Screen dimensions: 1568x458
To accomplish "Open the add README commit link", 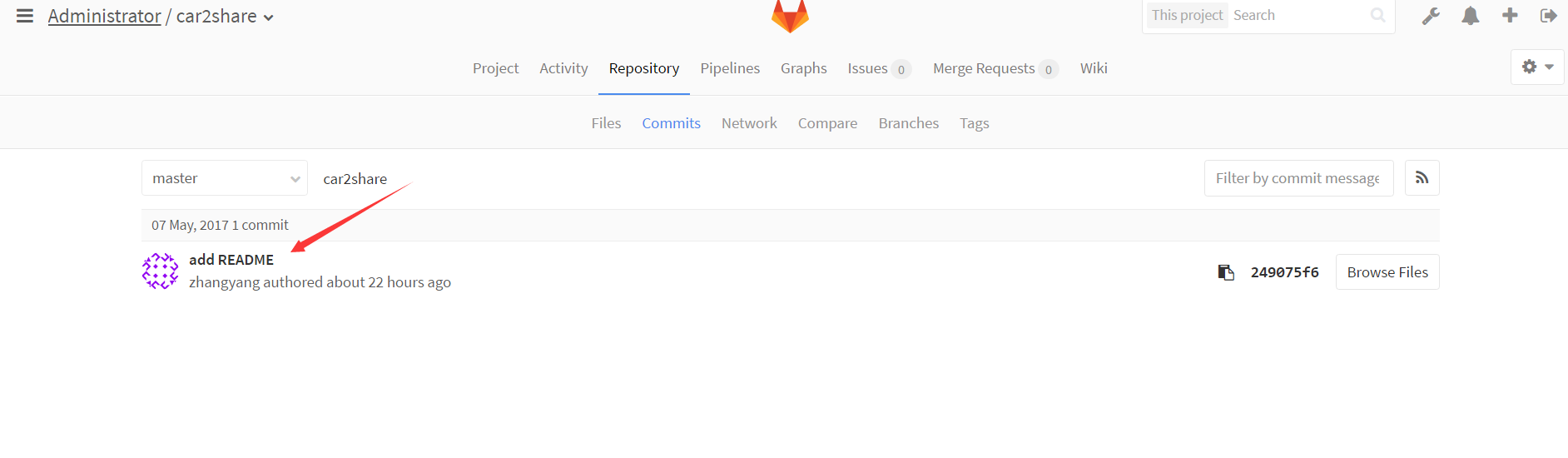I will (x=231, y=260).
